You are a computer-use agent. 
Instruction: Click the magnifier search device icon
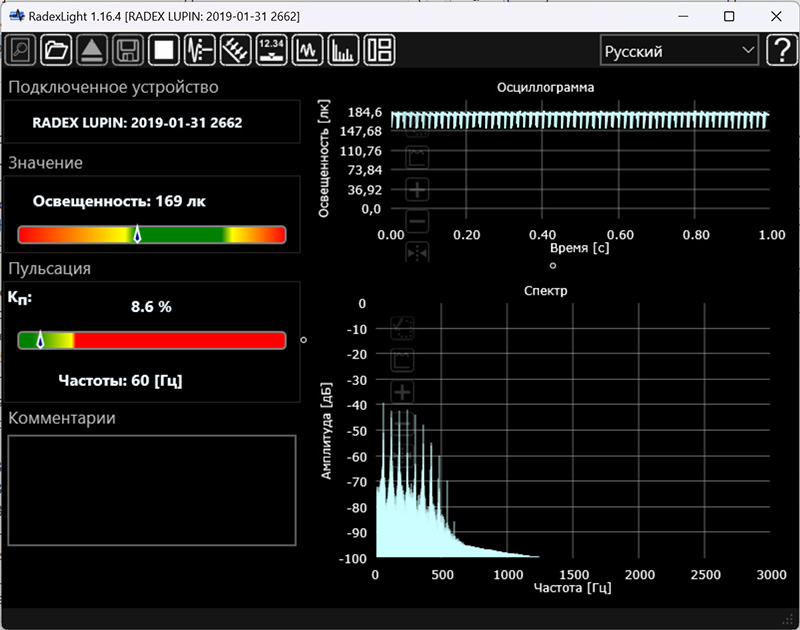pyautogui.click(x=21, y=50)
